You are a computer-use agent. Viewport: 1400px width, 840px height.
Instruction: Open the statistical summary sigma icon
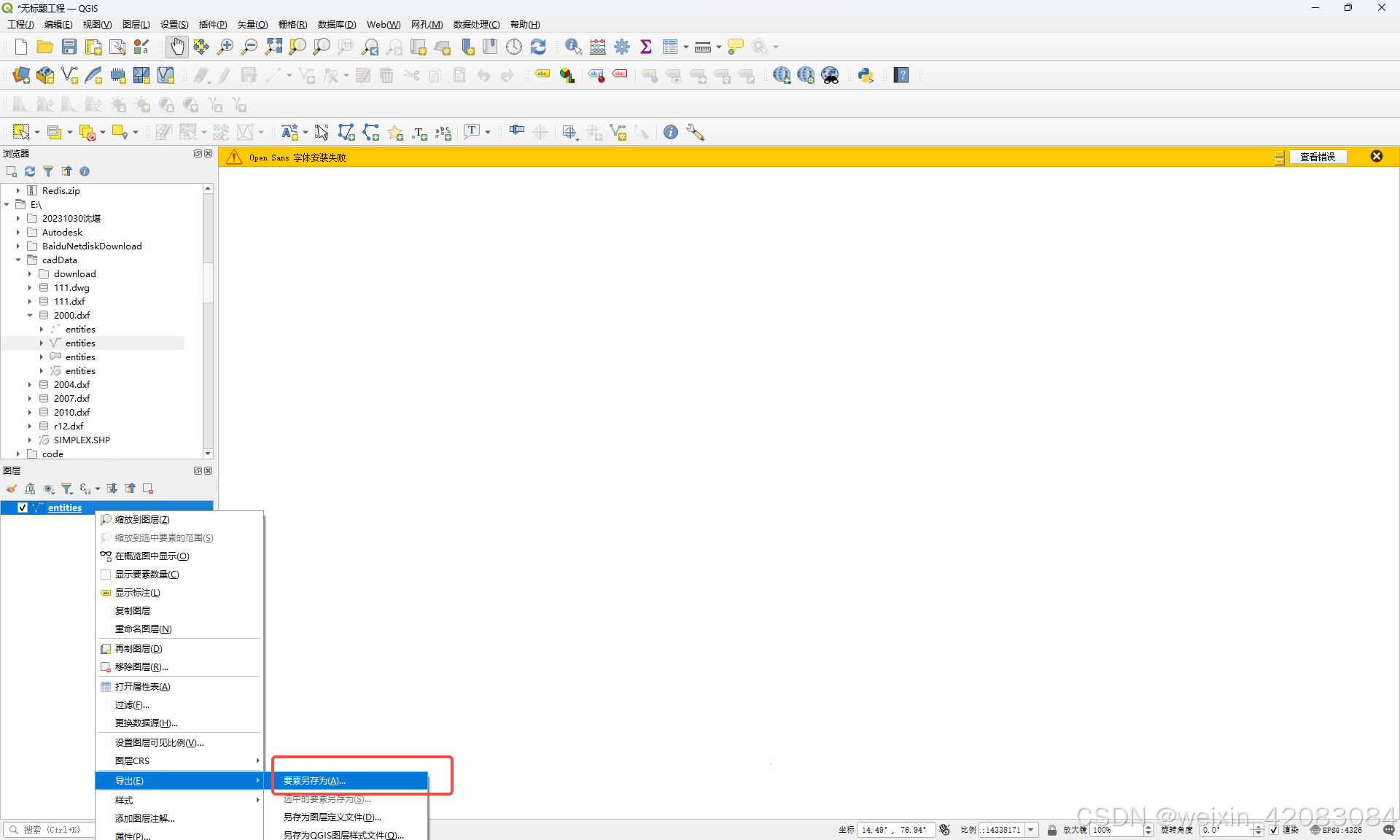[x=645, y=47]
